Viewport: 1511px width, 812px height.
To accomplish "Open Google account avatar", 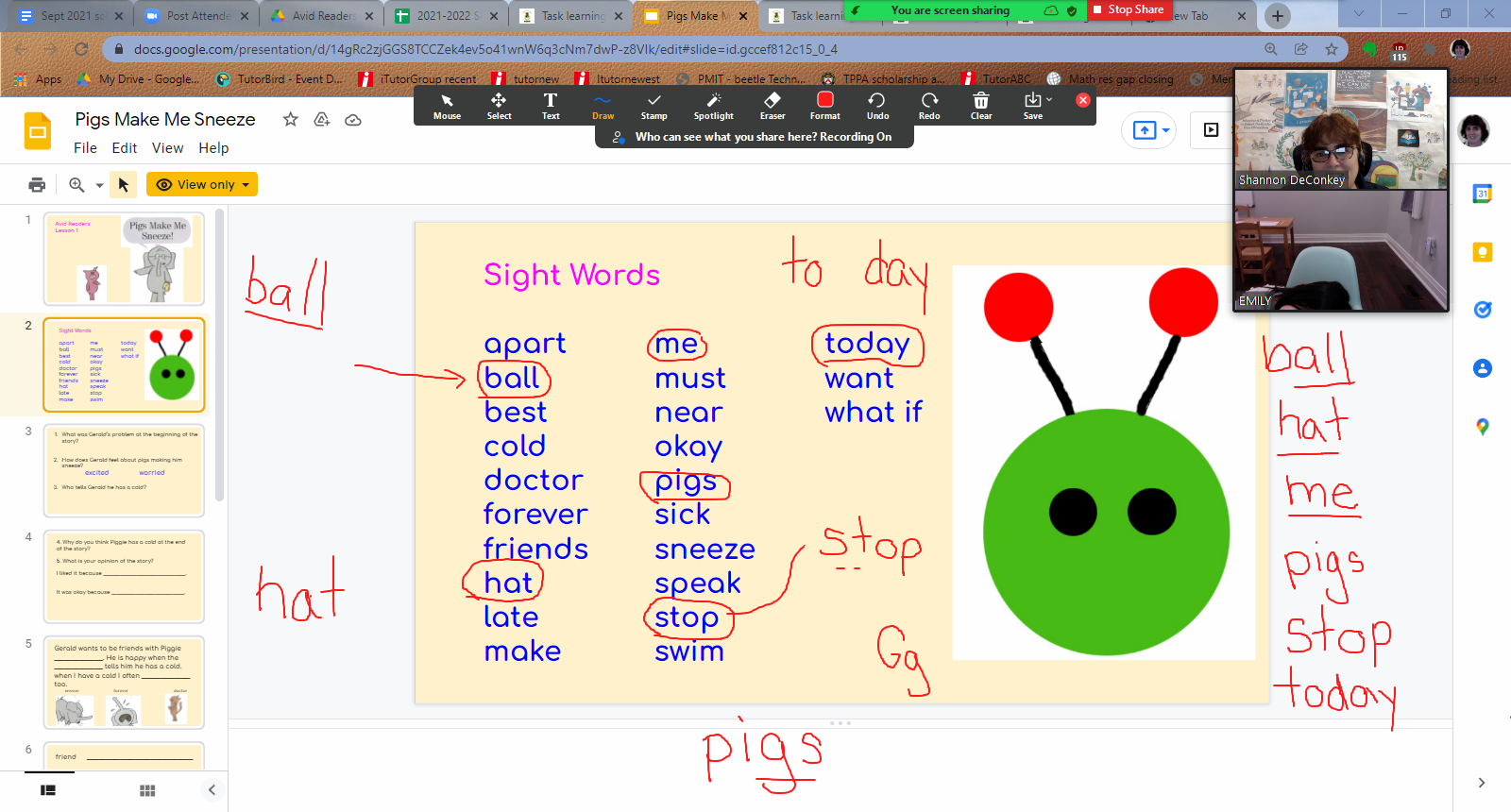I will tap(1473, 130).
